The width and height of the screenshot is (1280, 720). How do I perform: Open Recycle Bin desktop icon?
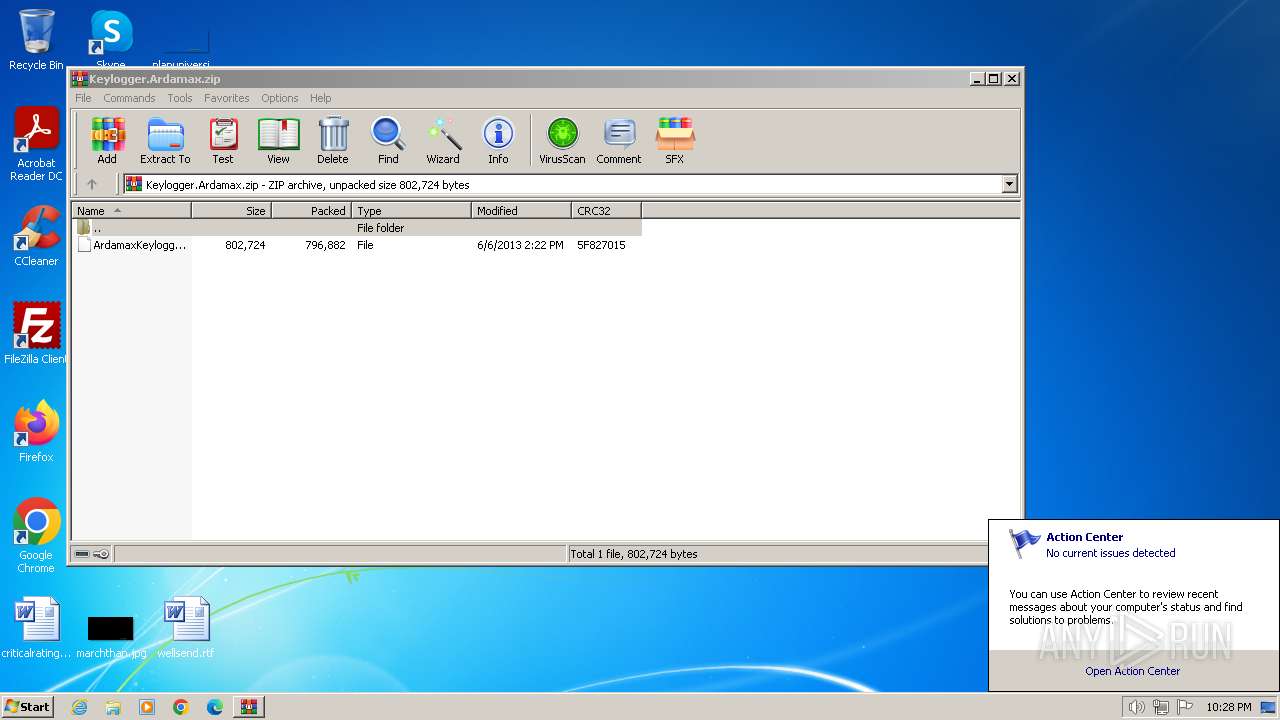pos(36,40)
